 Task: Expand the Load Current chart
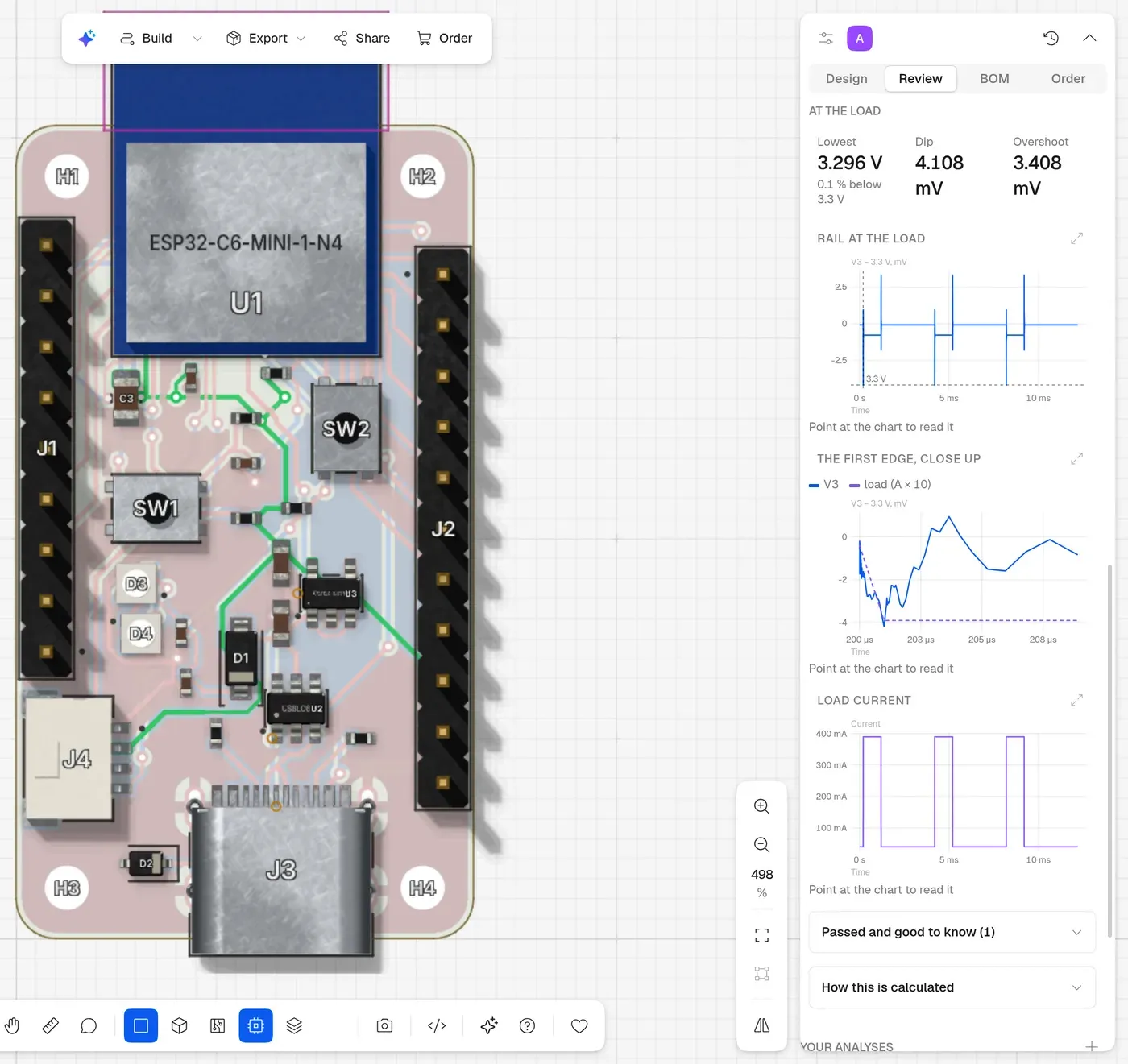(1076, 700)
